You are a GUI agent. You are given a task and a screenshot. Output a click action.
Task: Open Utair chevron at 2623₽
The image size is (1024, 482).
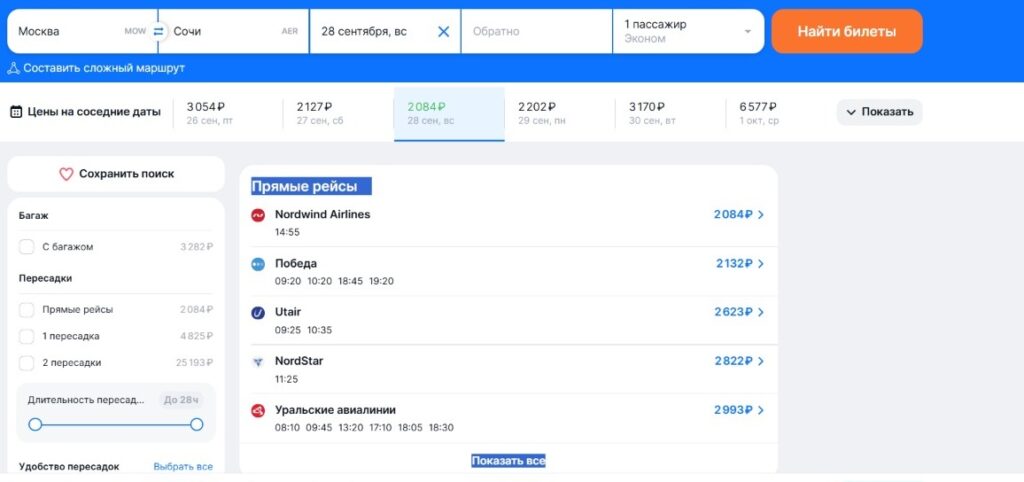[x=761, y=312]
